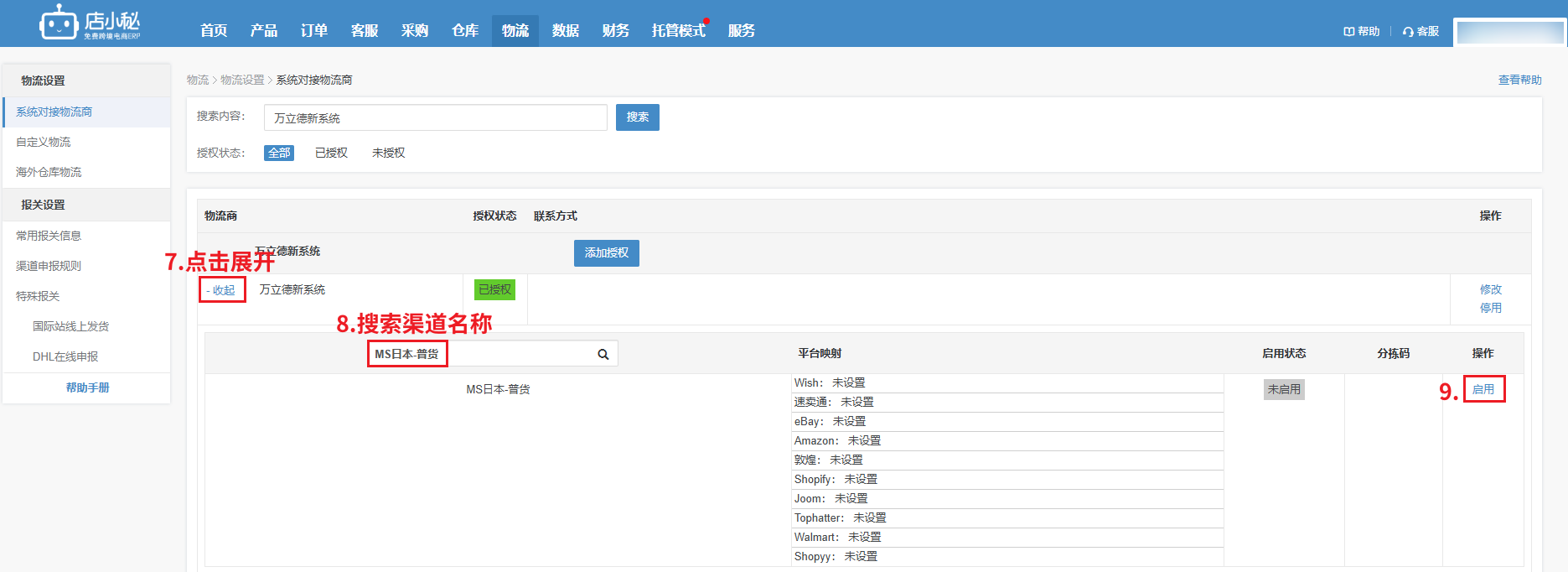Image resolution: width=1568 pixels, height=572 pixels.
Task: Click the 店小秘 robot logo
Action: pyautogui.click(x=90, y=23)
